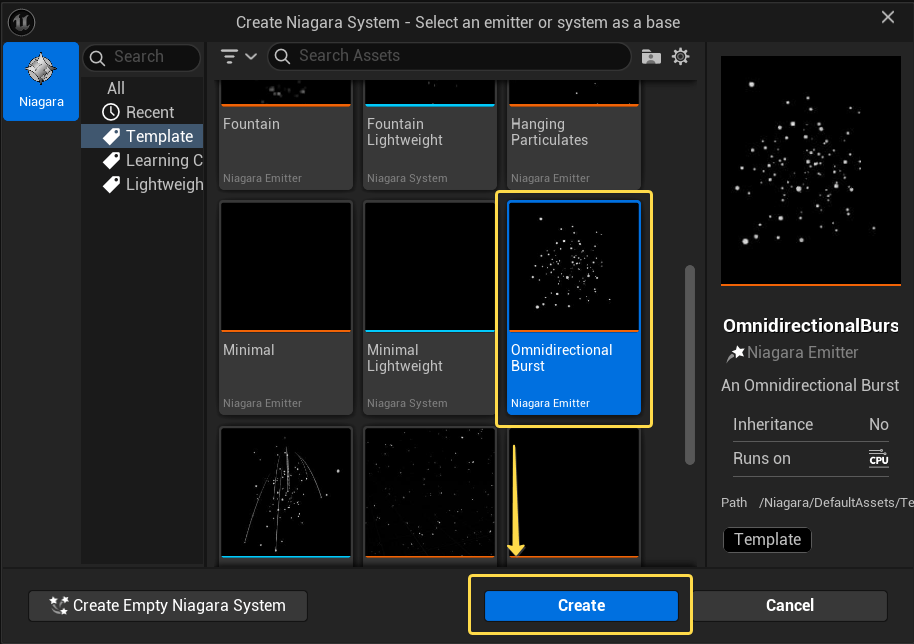Select the scattered sparse particles template thumbnail
This screenshot has height=644, width=914.
click(430, 492)
